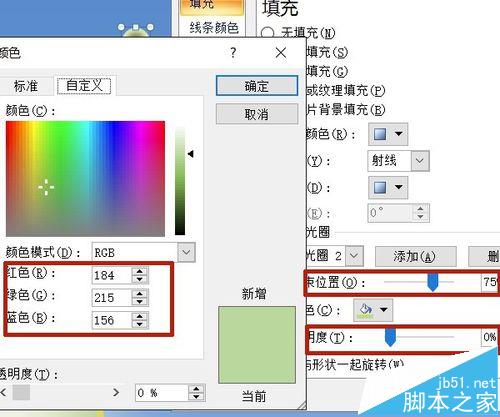Click the 取消 button in color dialog

(257, 114)
